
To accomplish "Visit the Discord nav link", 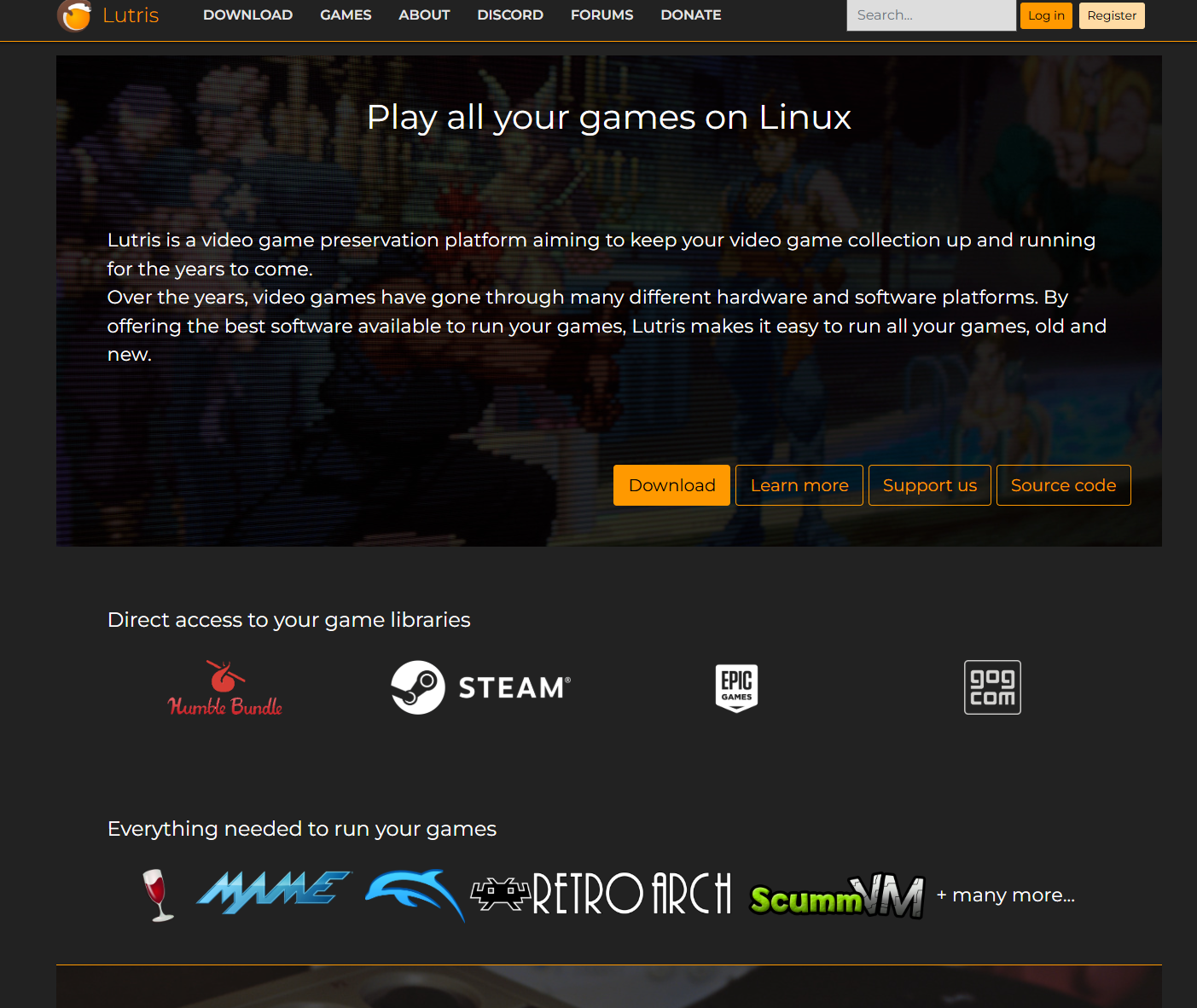I will point(510,15).
